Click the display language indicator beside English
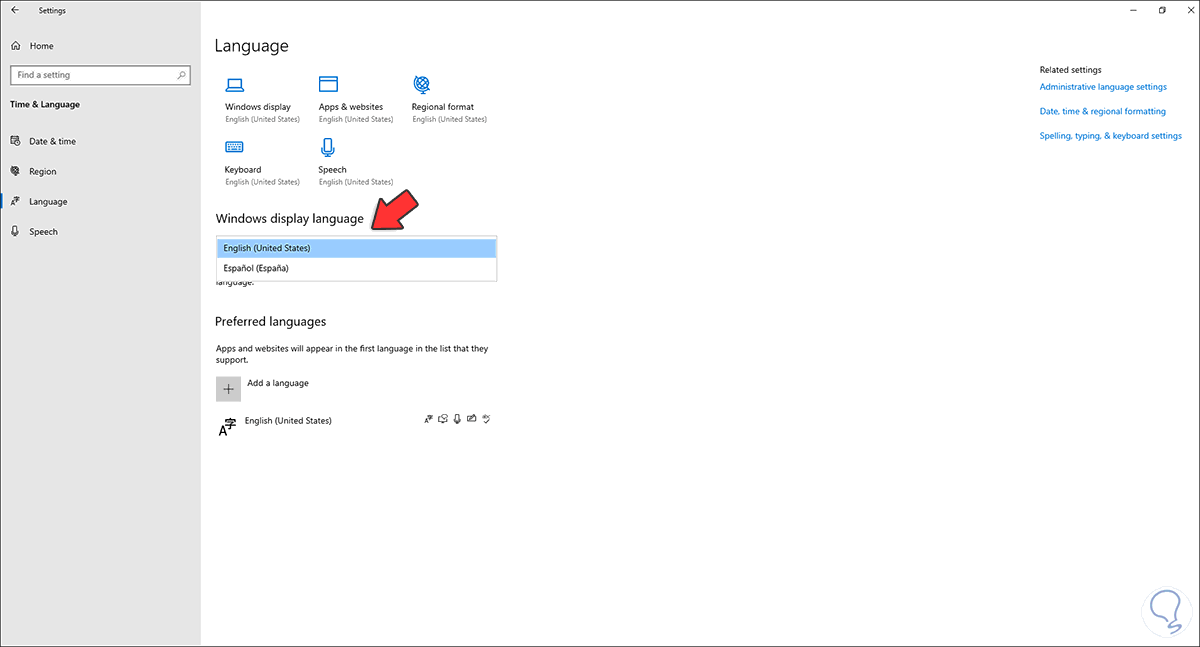Viewport: 1200px width, 647px height. [428, 419]
